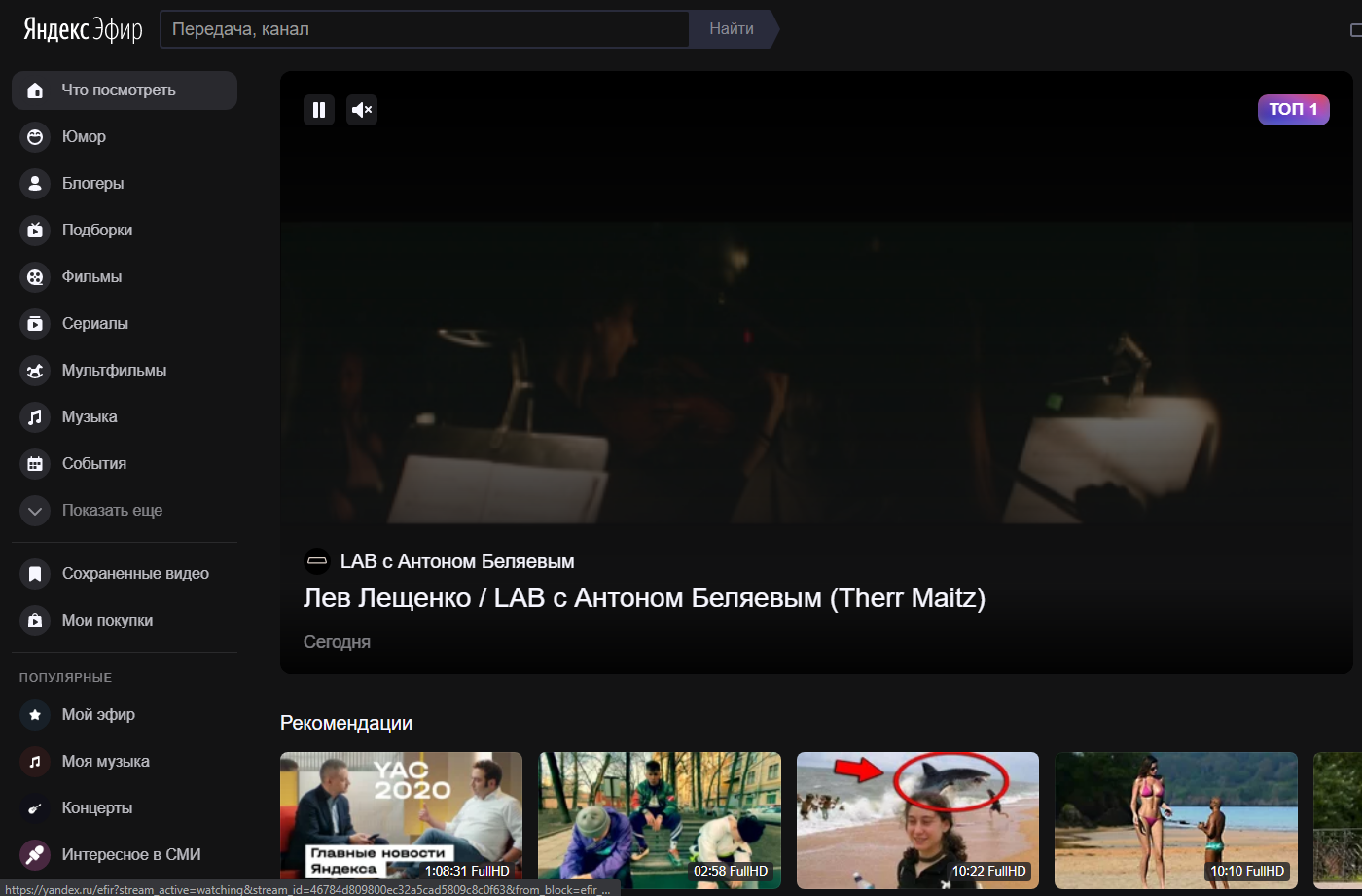Click the TV icon beside Подборки

(35, 231)
